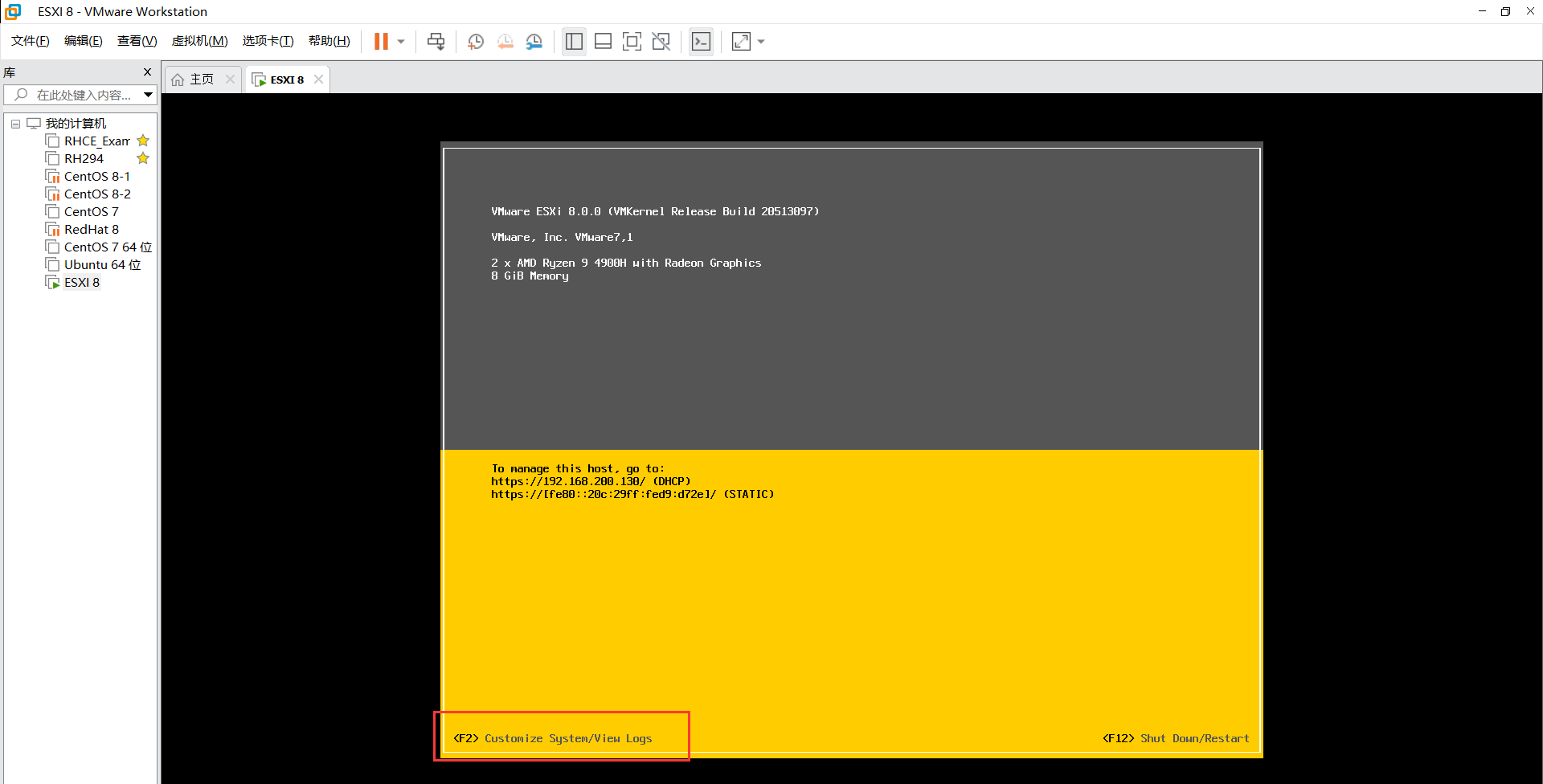Image resolution: width=1543 pixels, height=784 pixels.
Task: Click the Ubuntu 64 位 VM icon
Action: point(52,265)
